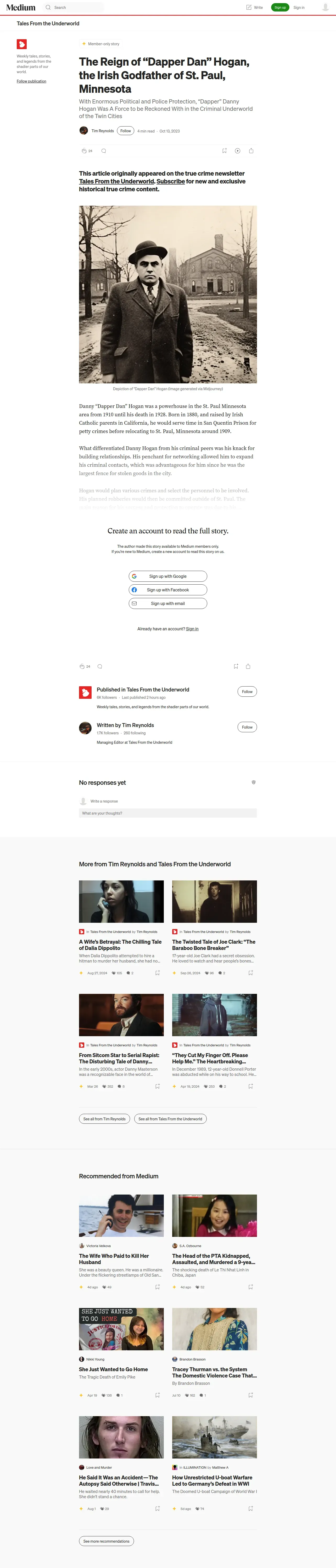
Task: Open Tim Reynolds author avatar under title
Action: pos(83,130)
